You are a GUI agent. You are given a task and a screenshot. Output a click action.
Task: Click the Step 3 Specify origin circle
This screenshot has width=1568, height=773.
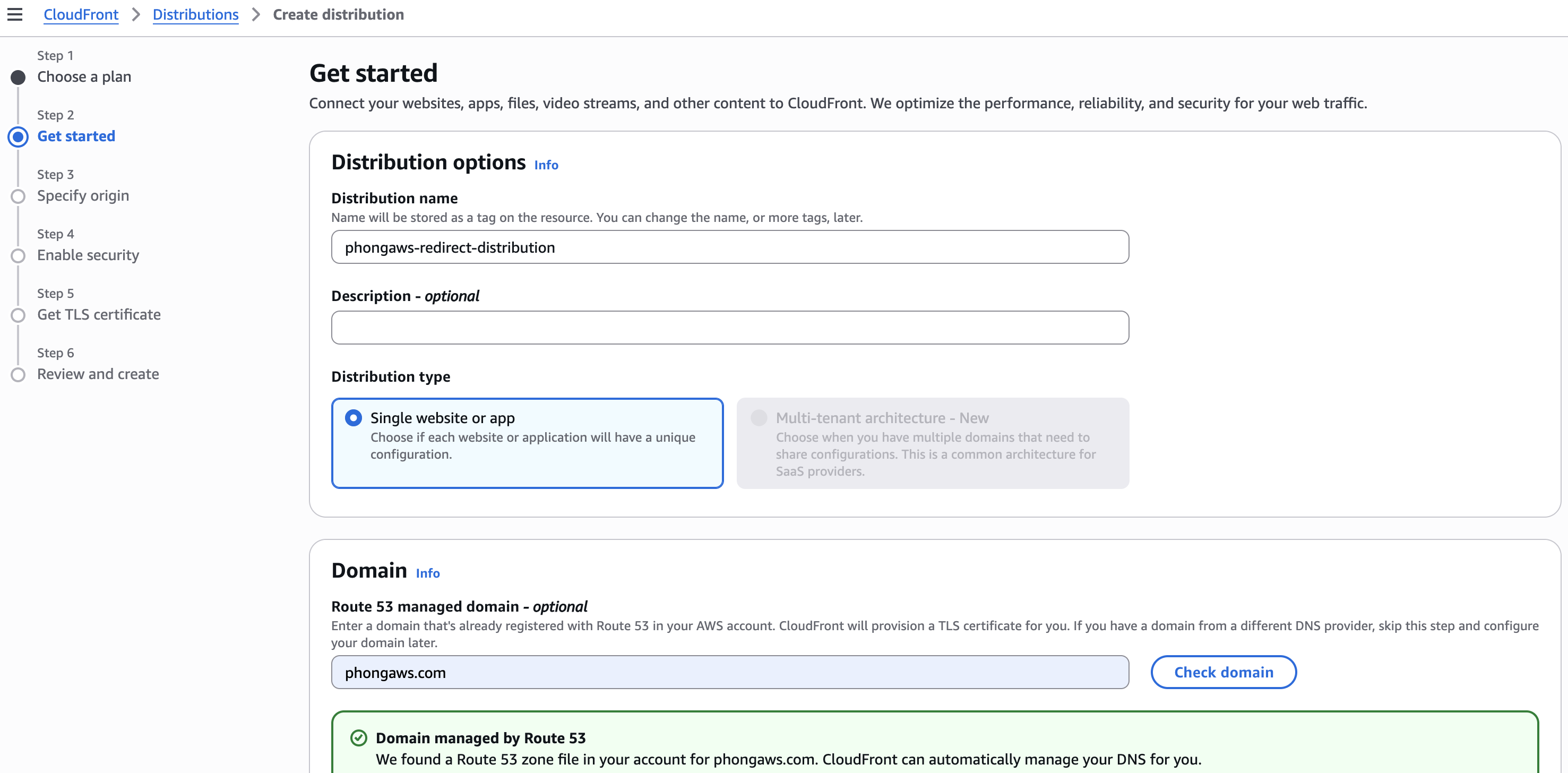(x=18, y=196)
